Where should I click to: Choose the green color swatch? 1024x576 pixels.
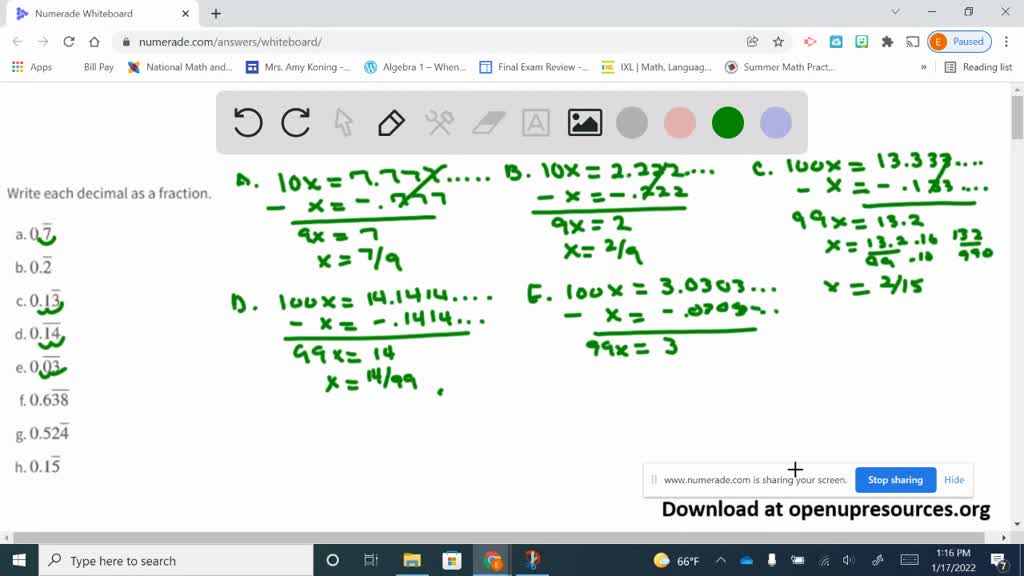coord(727,122)
